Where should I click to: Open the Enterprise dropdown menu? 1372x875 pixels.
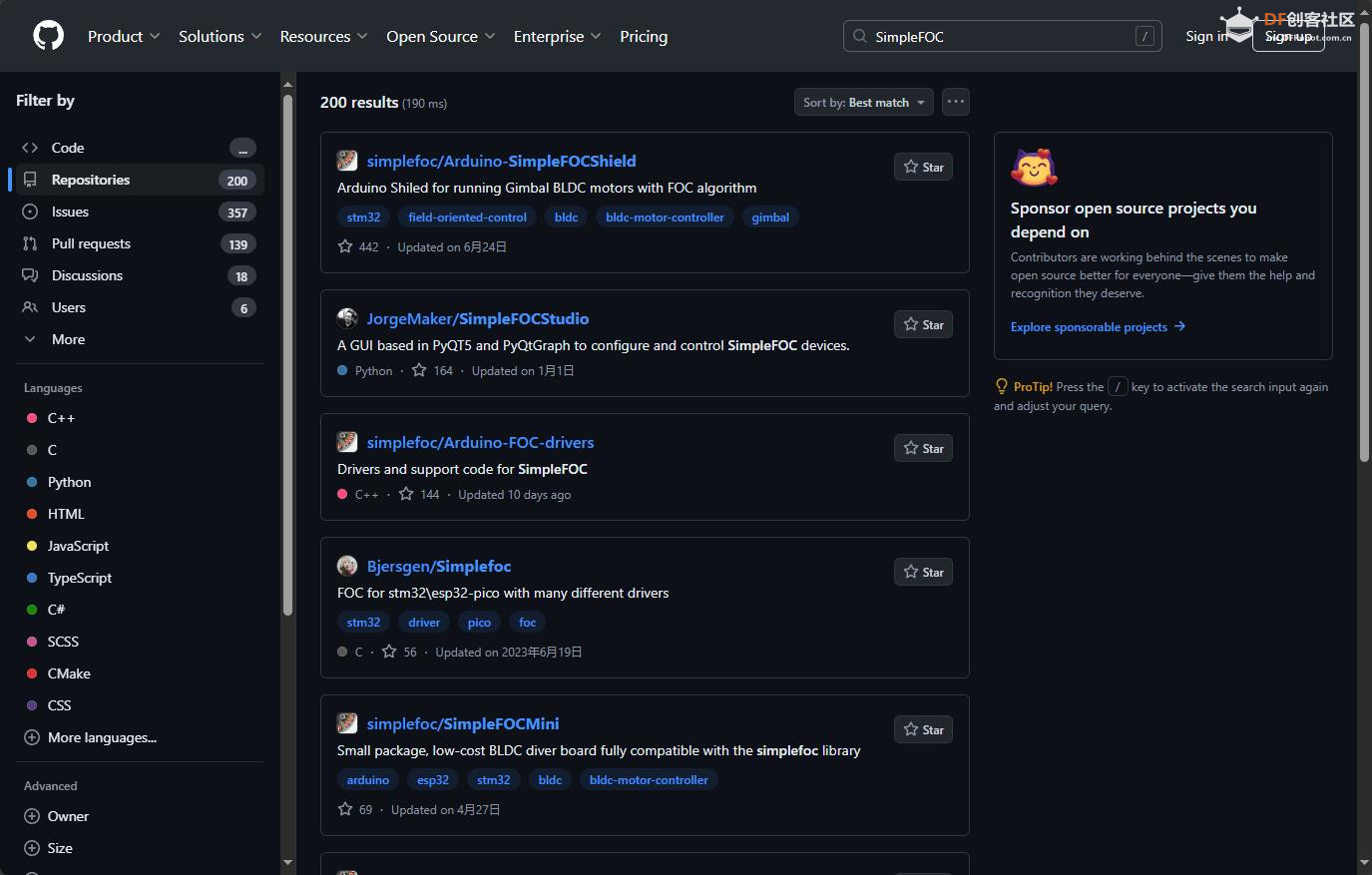coord(557,36)
